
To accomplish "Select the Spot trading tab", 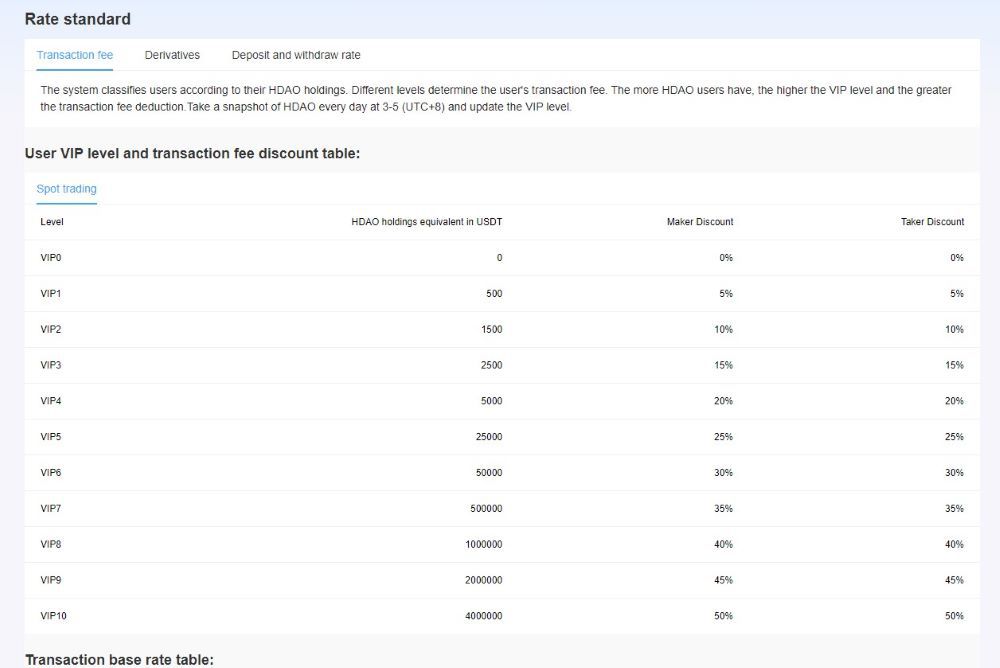I will (x=66, y=189).
